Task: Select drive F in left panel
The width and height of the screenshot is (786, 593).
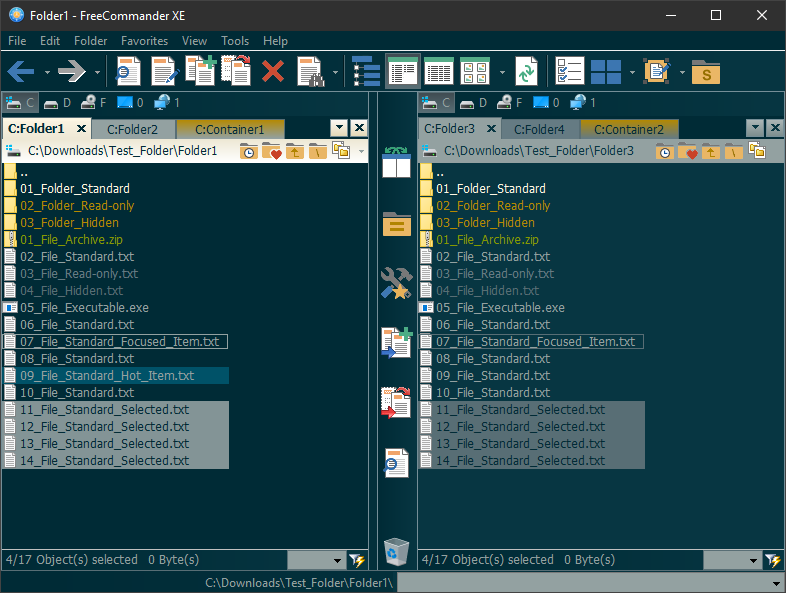Action: [93, 103]
